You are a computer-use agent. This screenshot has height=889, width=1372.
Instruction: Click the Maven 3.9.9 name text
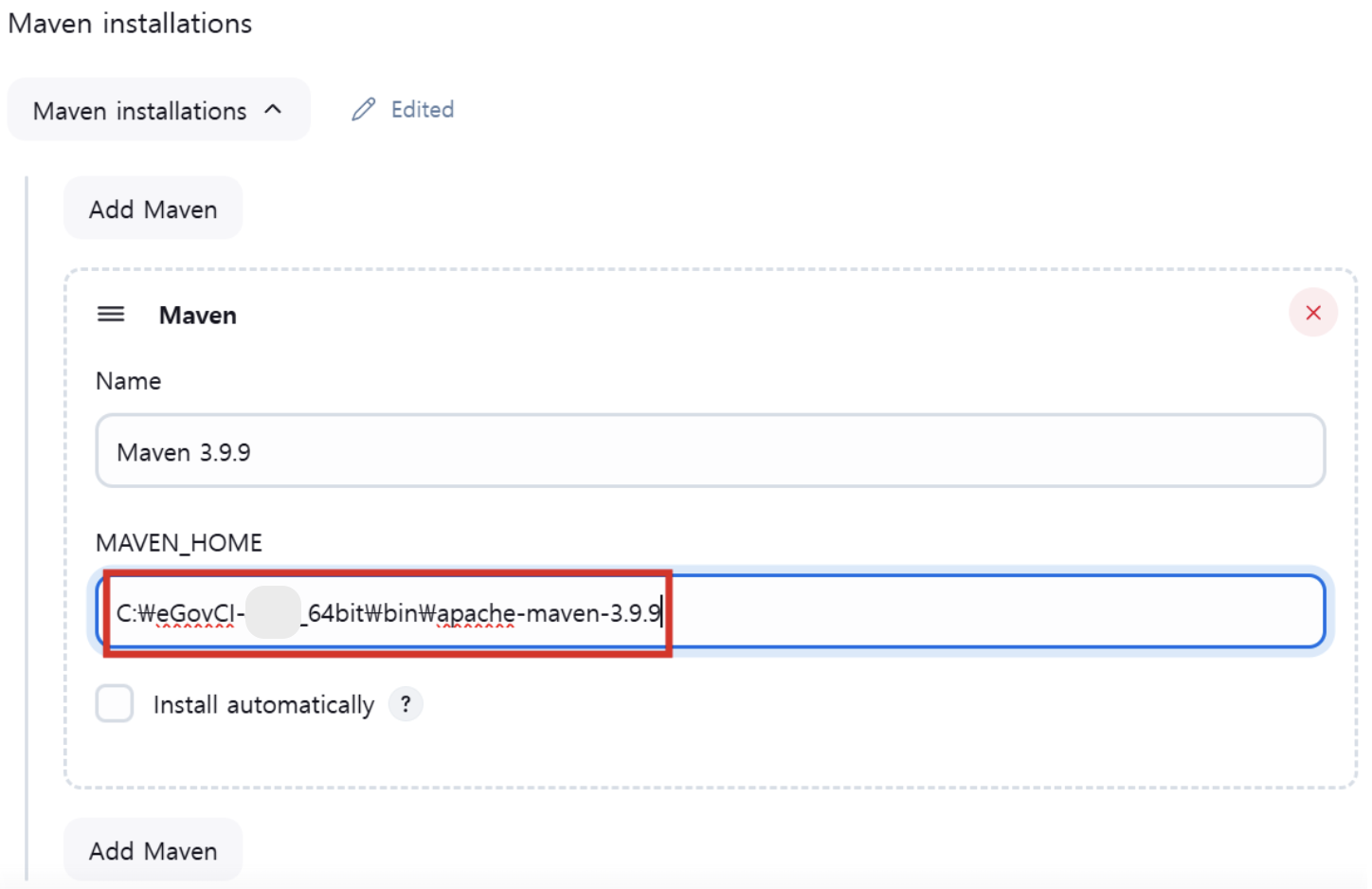click(x=184, y=453)
